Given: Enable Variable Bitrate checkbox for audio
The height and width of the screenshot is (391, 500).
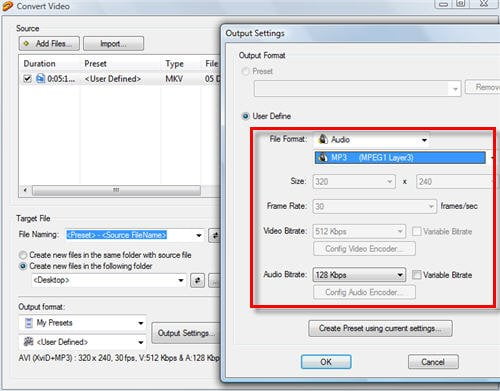Looking at the screenshot, I should tap(417, 275).
